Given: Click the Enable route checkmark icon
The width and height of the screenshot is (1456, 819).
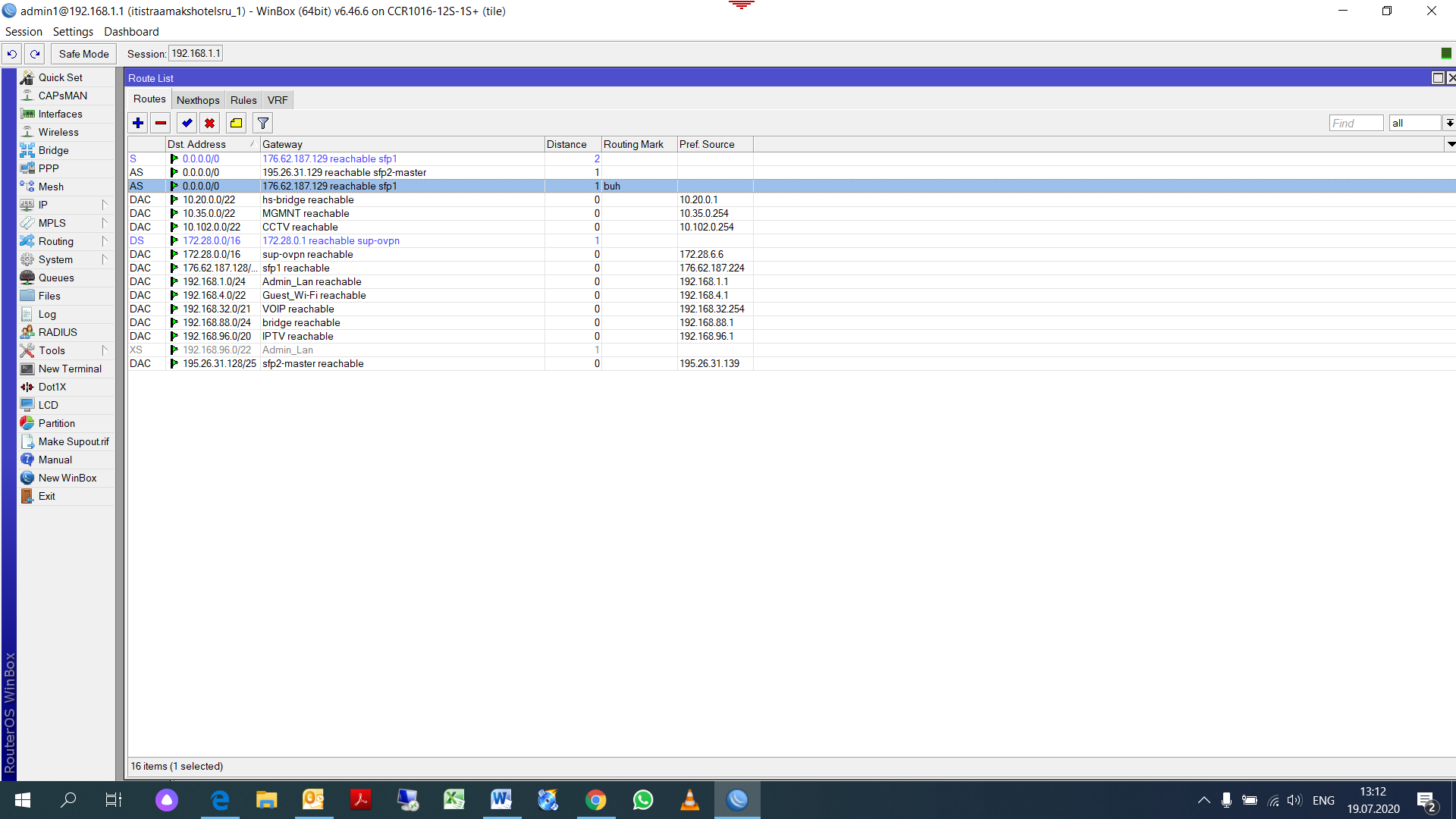Looking at the screenshot, I should click(187, 123).
